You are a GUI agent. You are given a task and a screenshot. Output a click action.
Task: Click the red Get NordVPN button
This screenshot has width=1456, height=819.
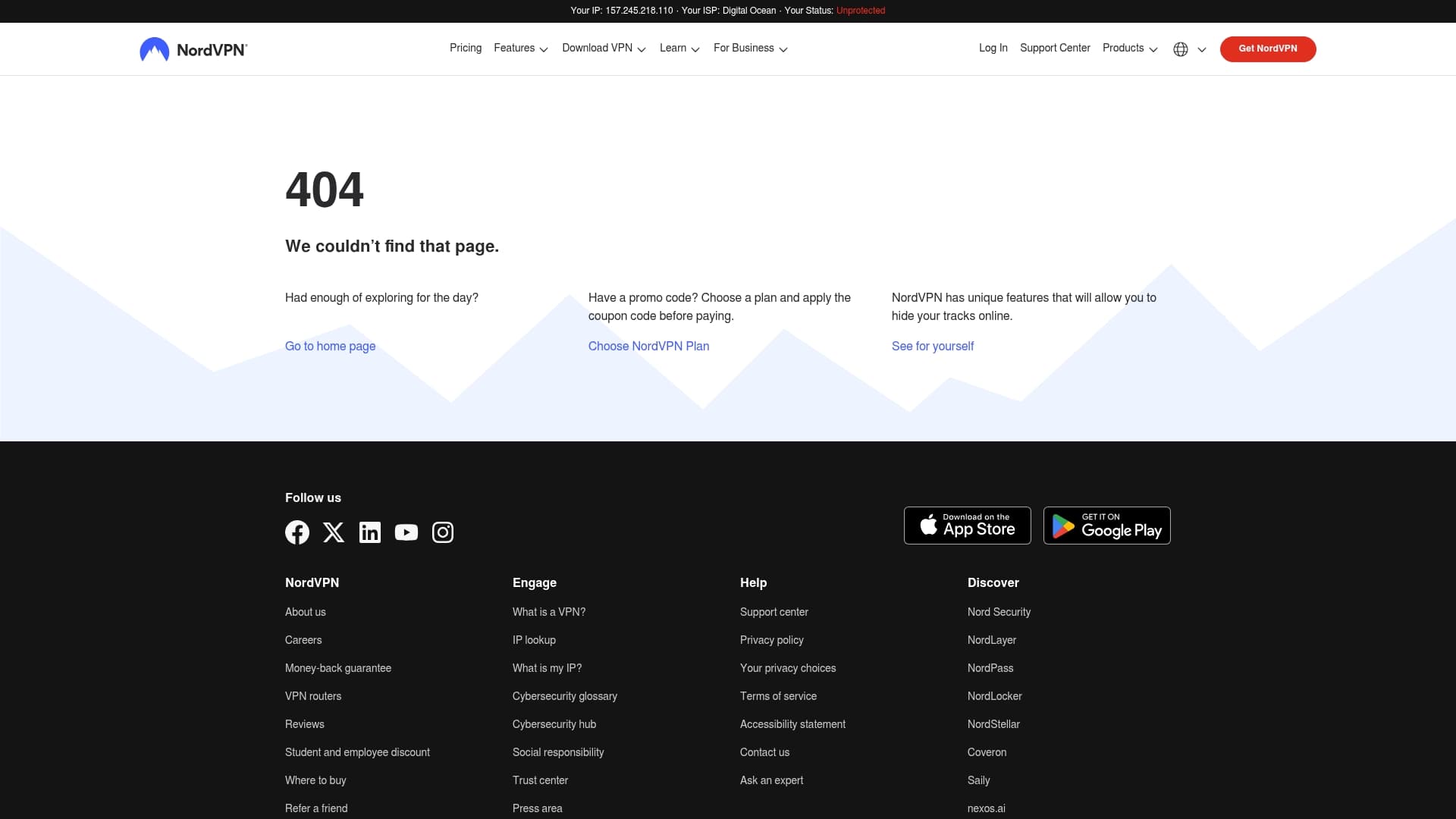(1268, 49)
